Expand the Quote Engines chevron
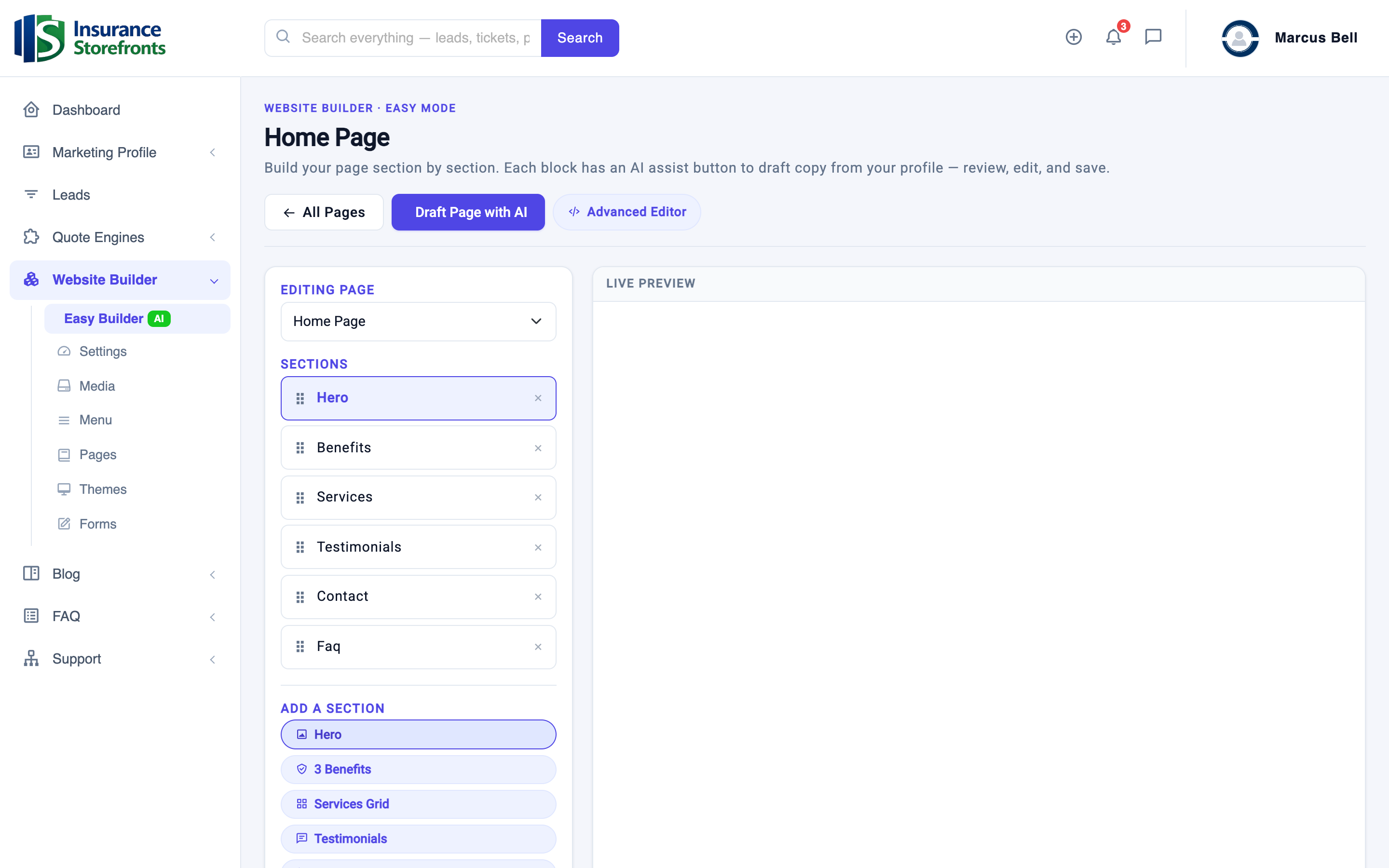Viewport: 1389px width, 868px height. tap(213, 238)
